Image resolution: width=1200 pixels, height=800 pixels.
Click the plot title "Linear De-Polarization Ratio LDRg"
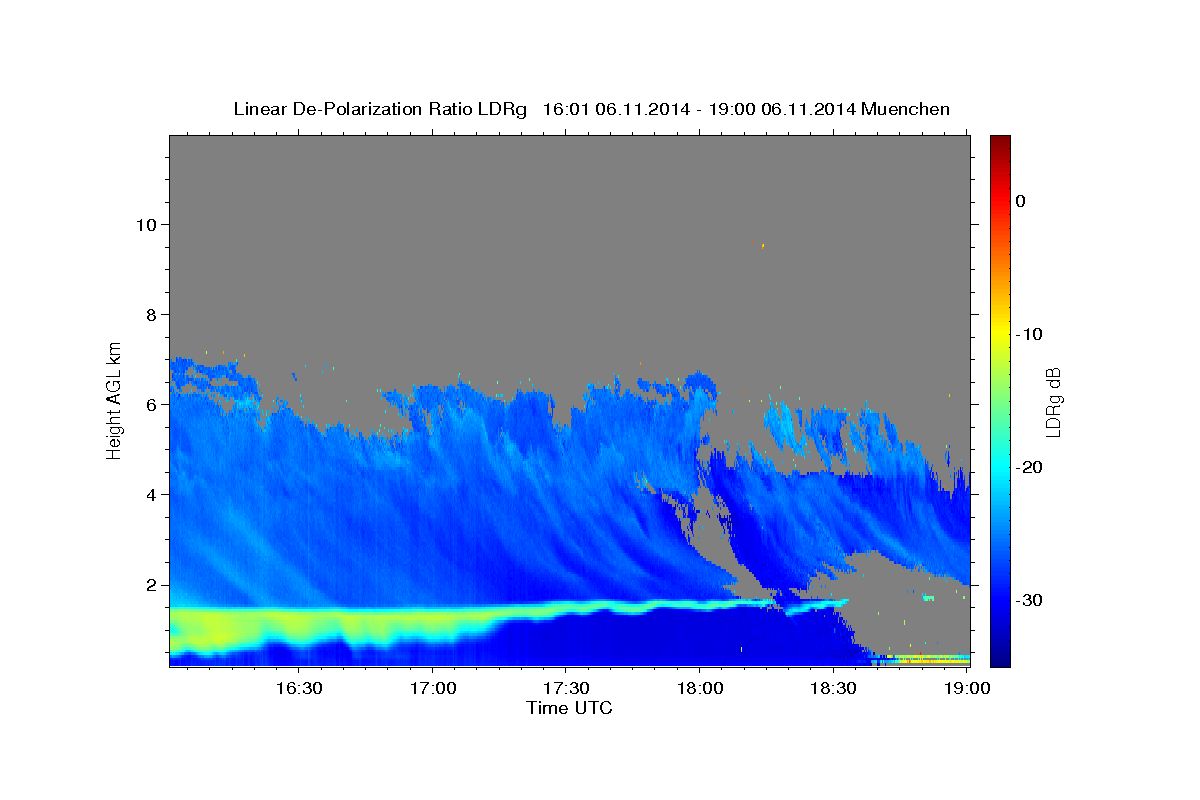pyautogui.click(x=379, y=109)
